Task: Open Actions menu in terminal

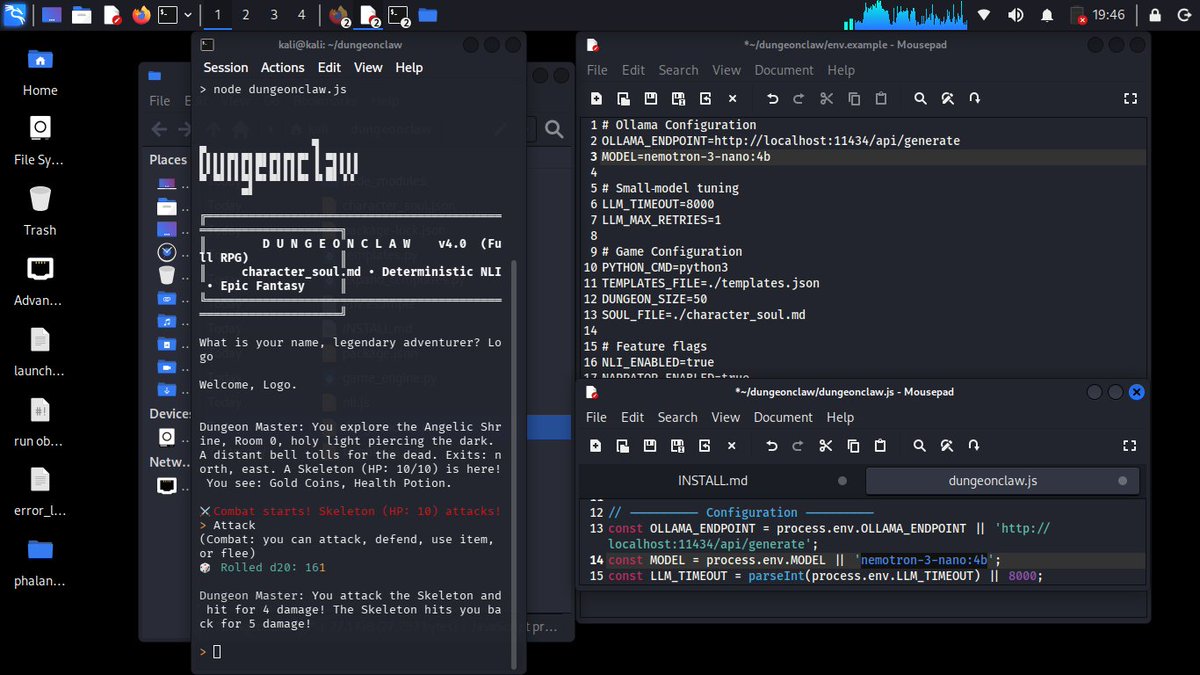Action: point(283,67)
